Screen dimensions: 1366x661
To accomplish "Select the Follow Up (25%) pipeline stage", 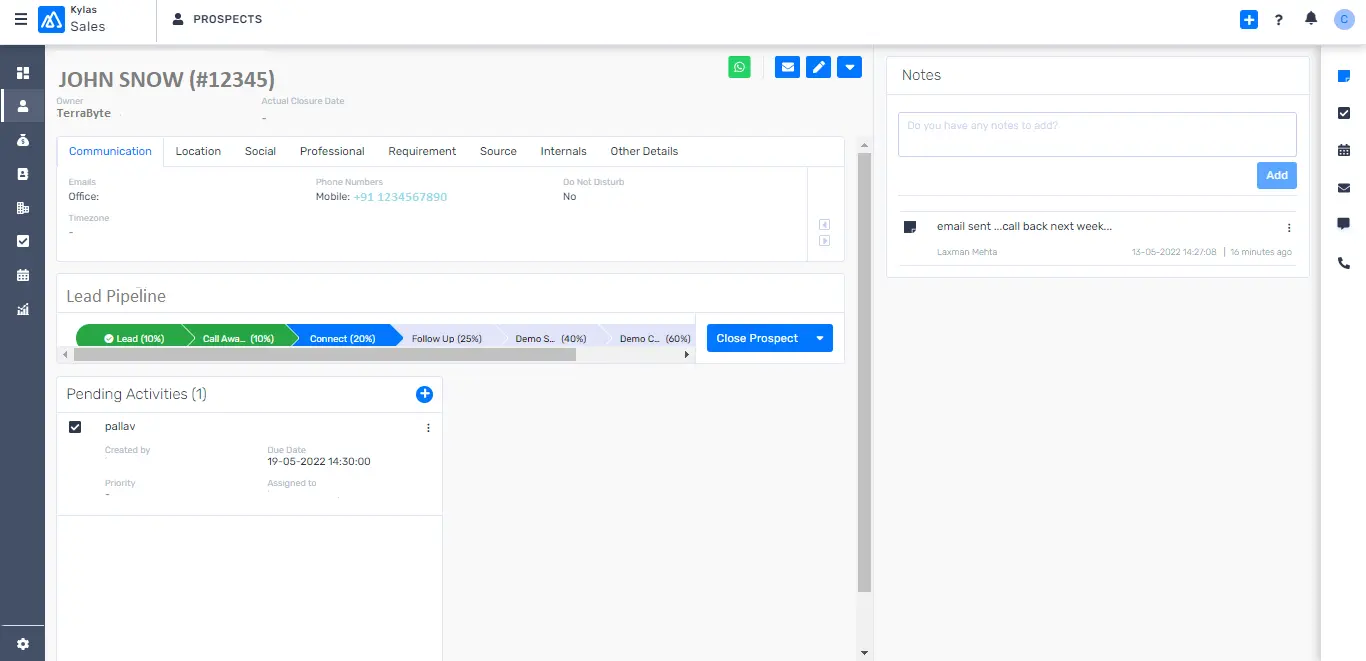I will pos(447,337).
